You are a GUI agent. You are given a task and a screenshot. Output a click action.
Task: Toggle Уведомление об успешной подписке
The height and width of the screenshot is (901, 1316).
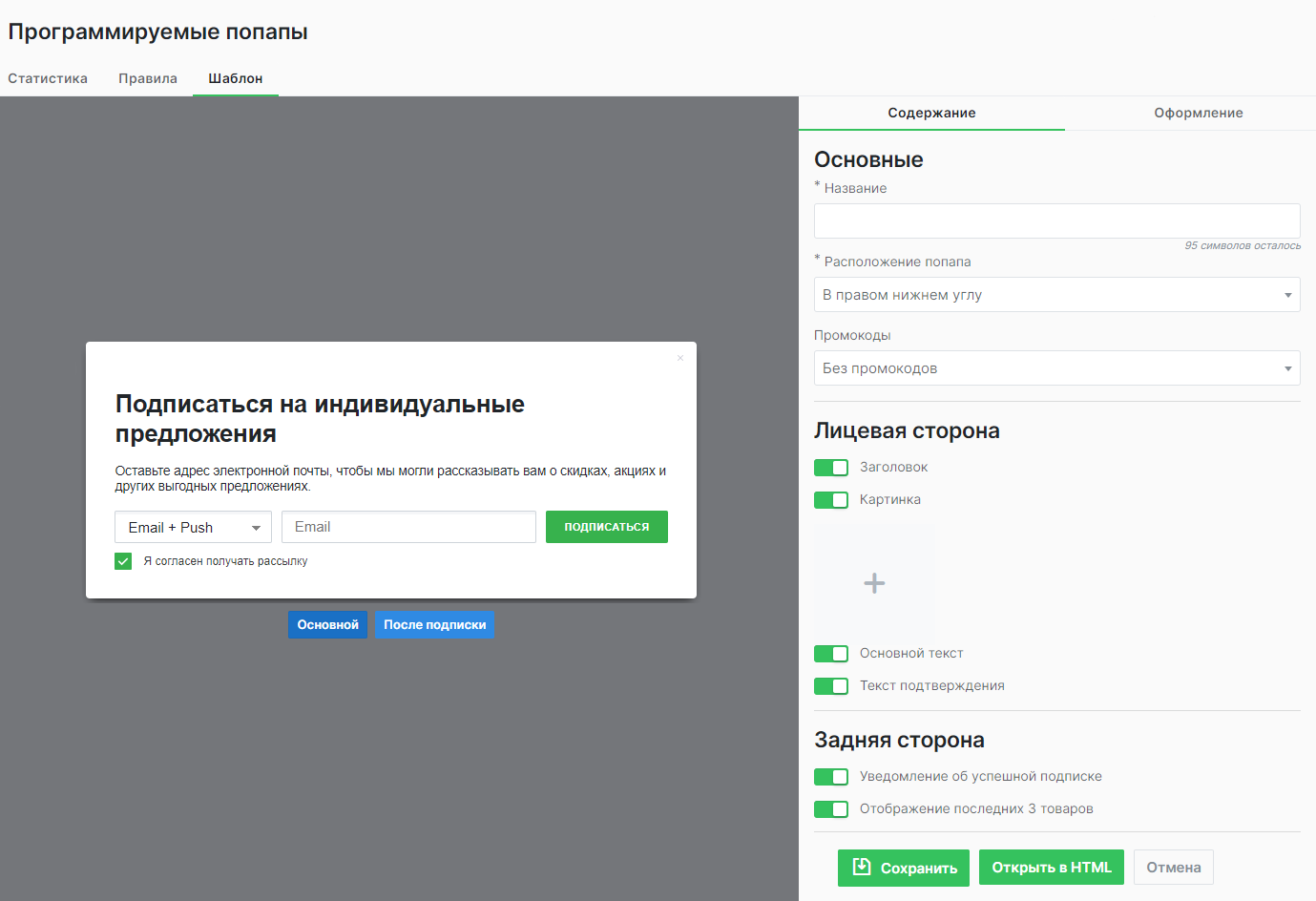coord(830,776)
